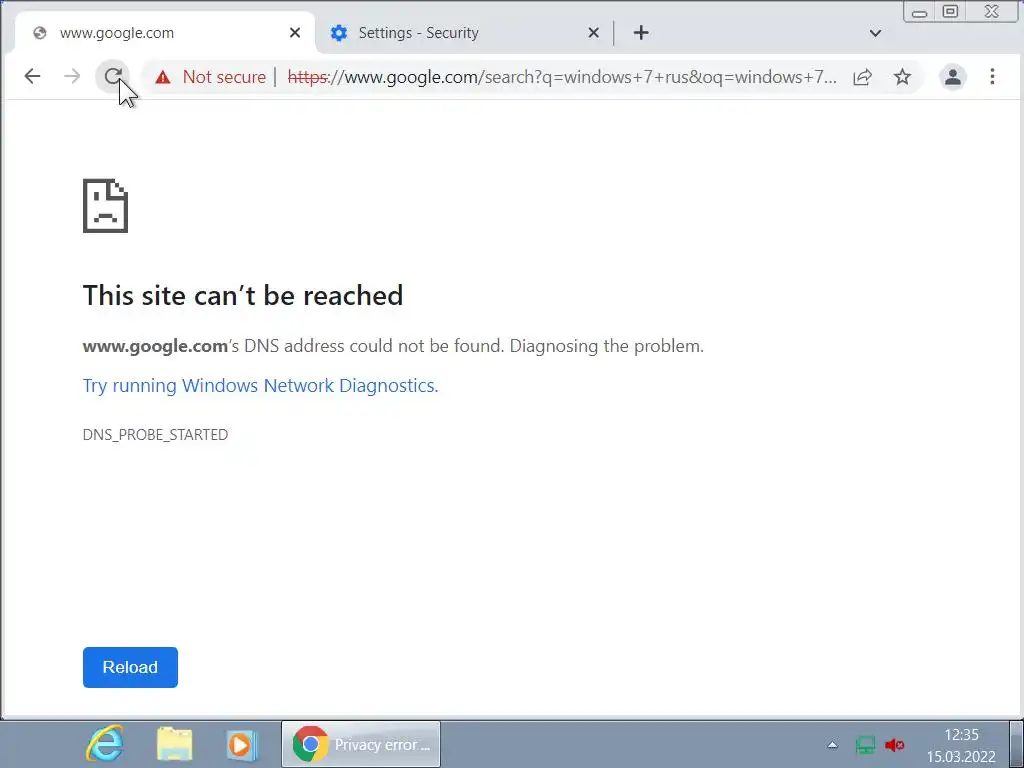Click DNS_PROBE_STARTED error code text

click(155, 435)
